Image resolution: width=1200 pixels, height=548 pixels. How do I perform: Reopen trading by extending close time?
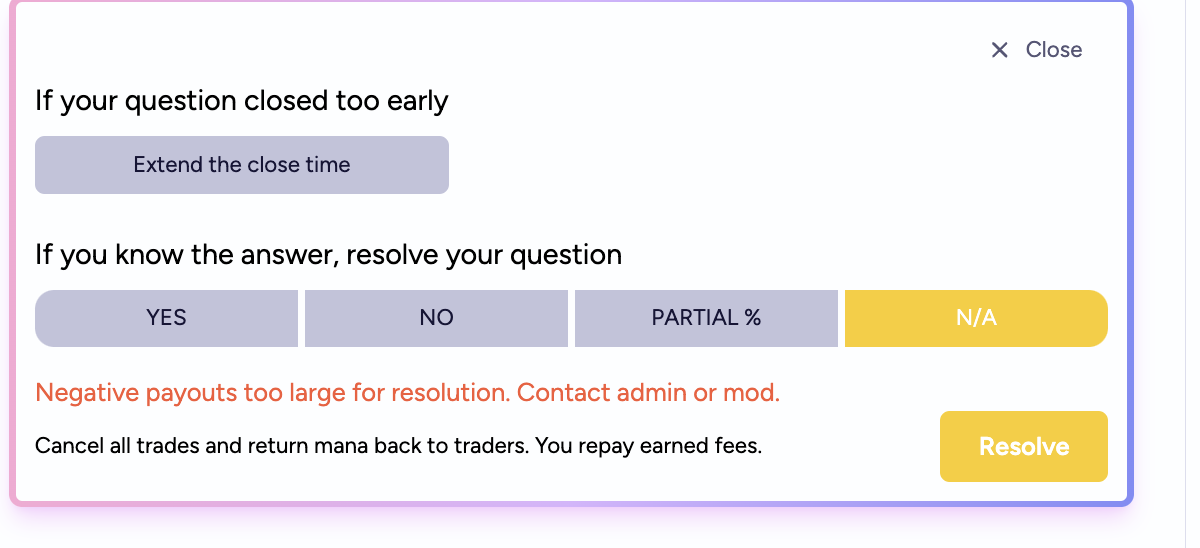[x=242, y=164]
